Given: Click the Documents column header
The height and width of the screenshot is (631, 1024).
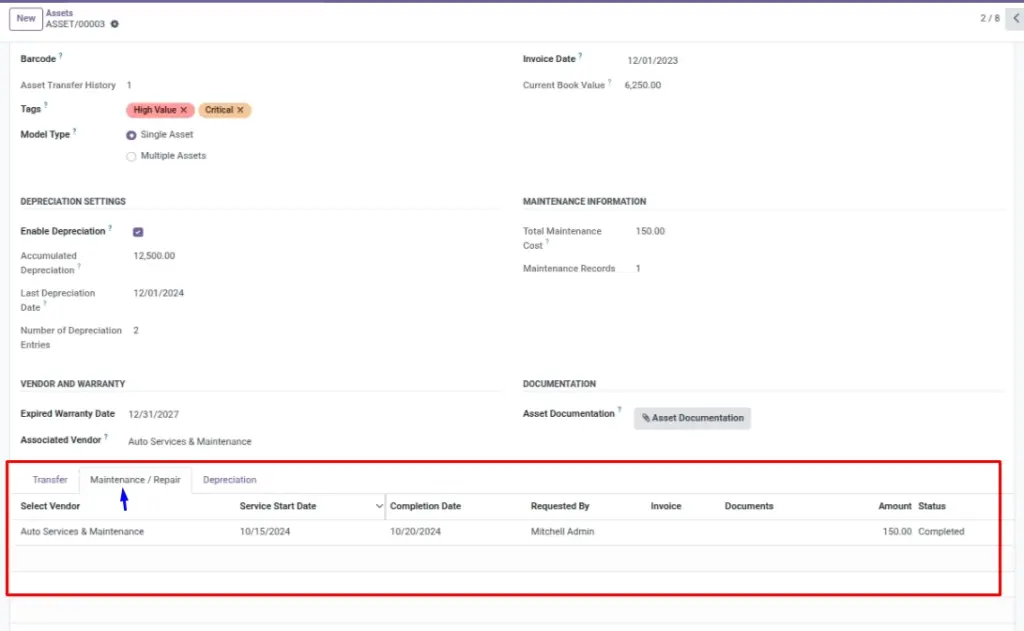Looking at the screenshot, I should point(748,506).
